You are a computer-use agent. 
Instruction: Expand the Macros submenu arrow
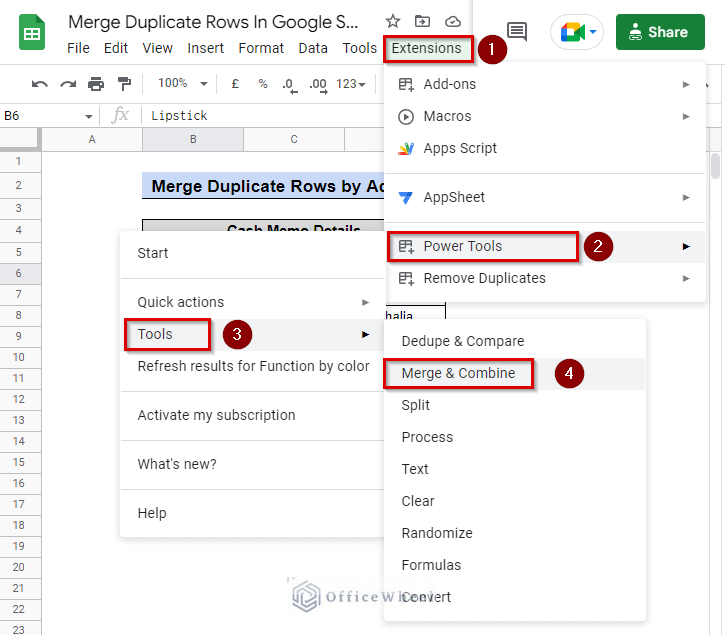[x=686, y=117]
